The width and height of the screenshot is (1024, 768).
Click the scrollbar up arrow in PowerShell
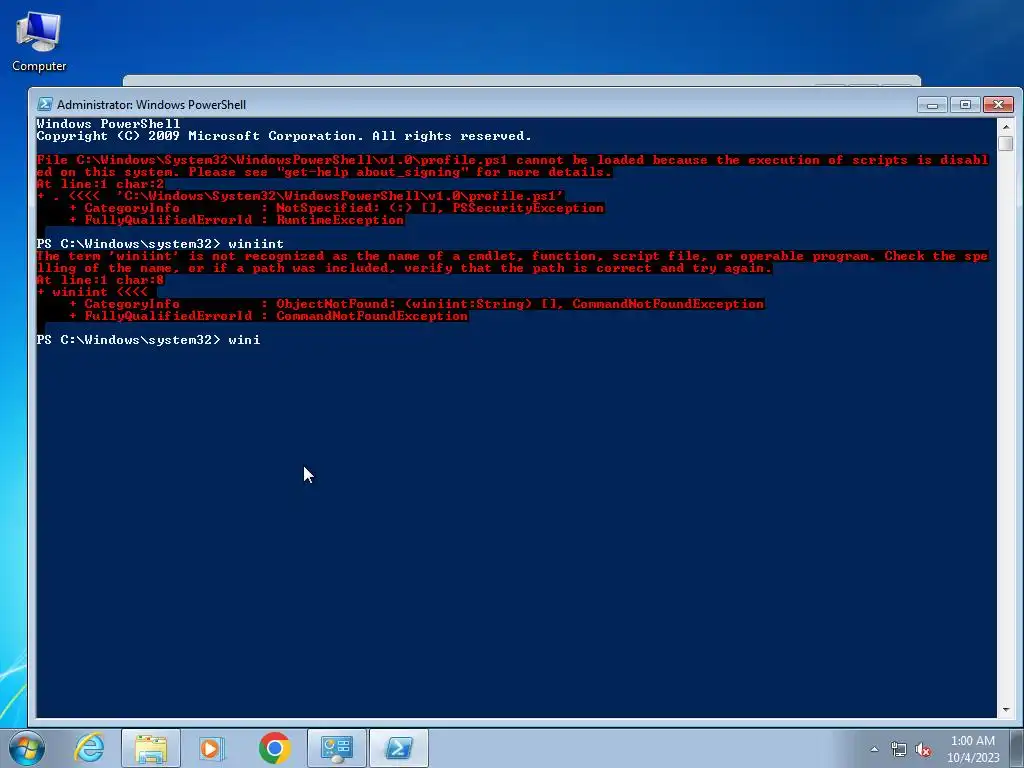[x=1006, y=126]
